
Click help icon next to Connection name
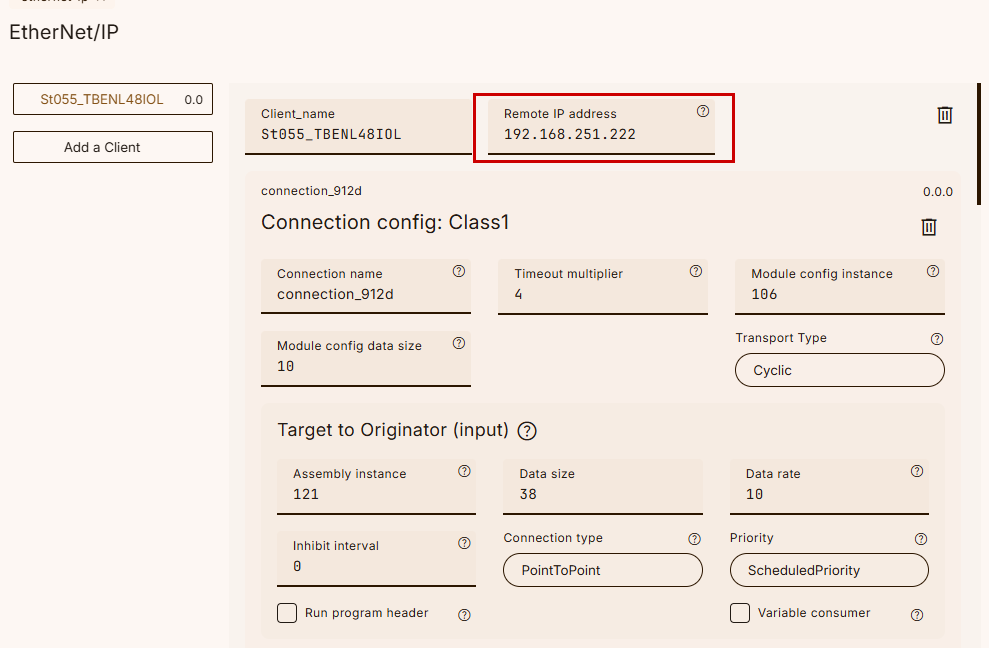(x=459, y=271)
